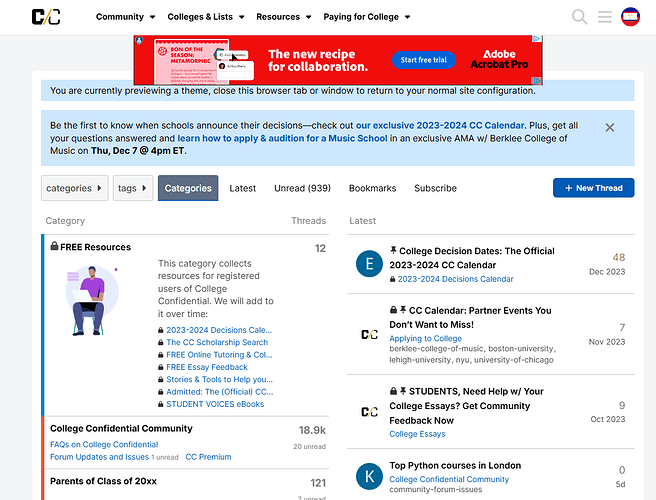
Task: Click the Adobe Acrobat Pro ad logo
Action: [499, 59]
